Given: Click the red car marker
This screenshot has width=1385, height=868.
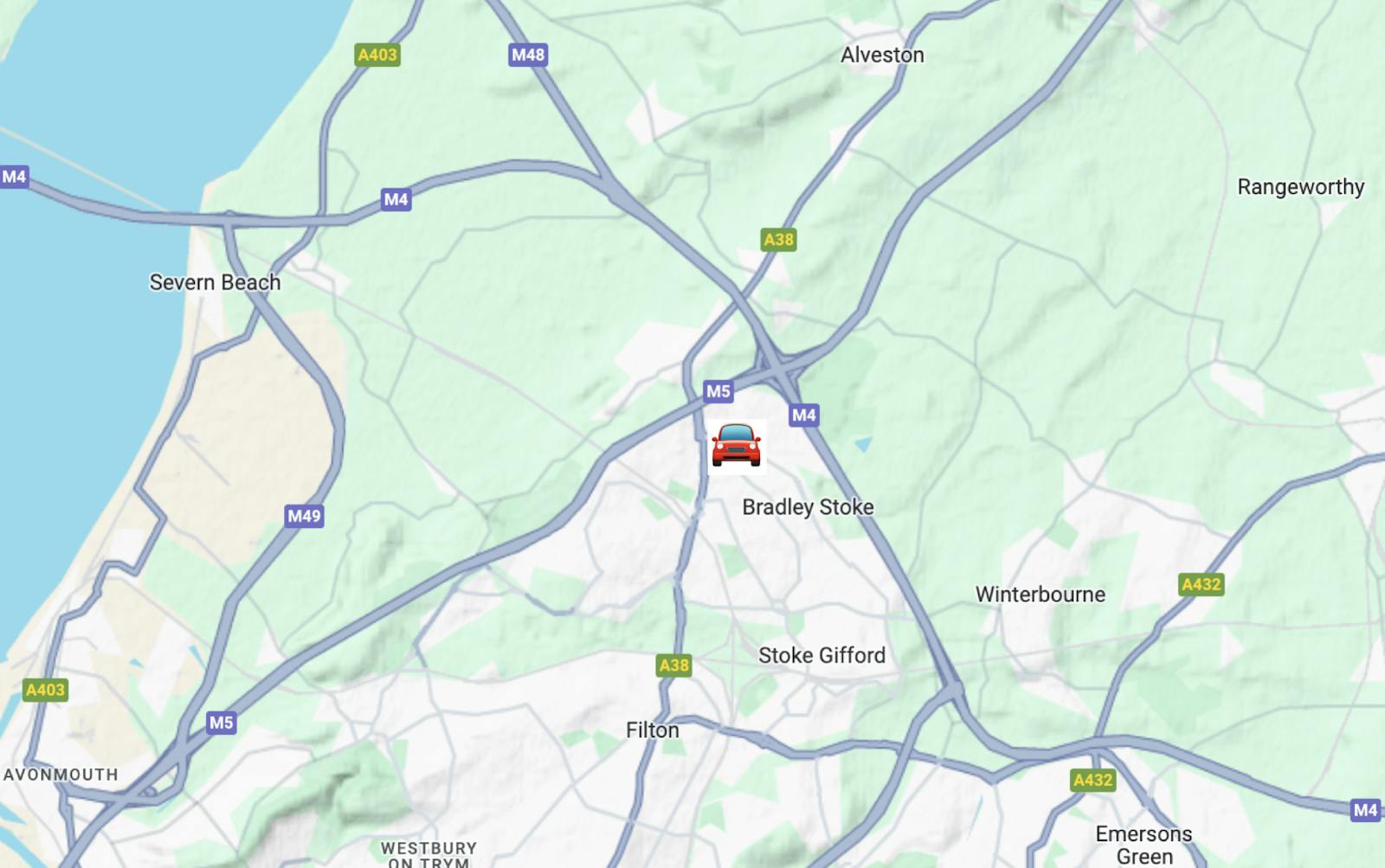Looking at the screenshot, I should [x=736, y=447].
